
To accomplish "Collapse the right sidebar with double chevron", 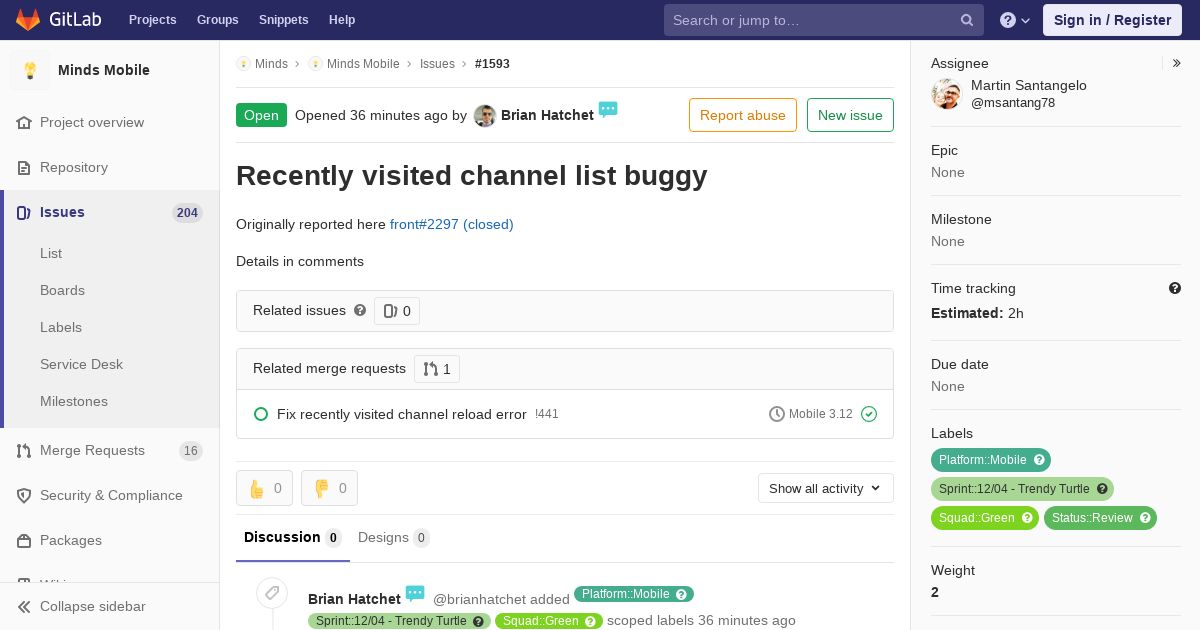I will (1177, 63).
